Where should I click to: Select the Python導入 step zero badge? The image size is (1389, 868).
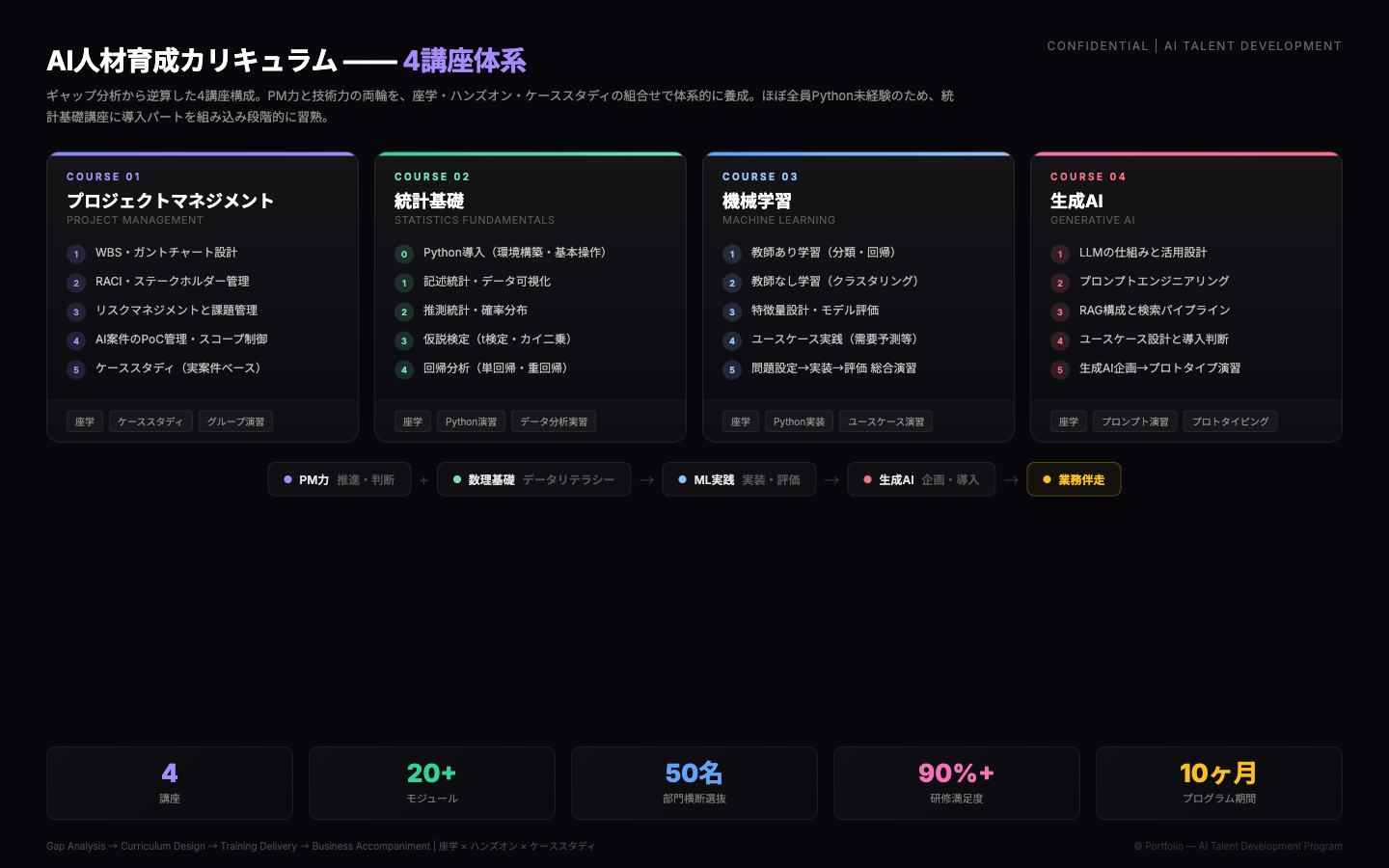pos(403,254)
